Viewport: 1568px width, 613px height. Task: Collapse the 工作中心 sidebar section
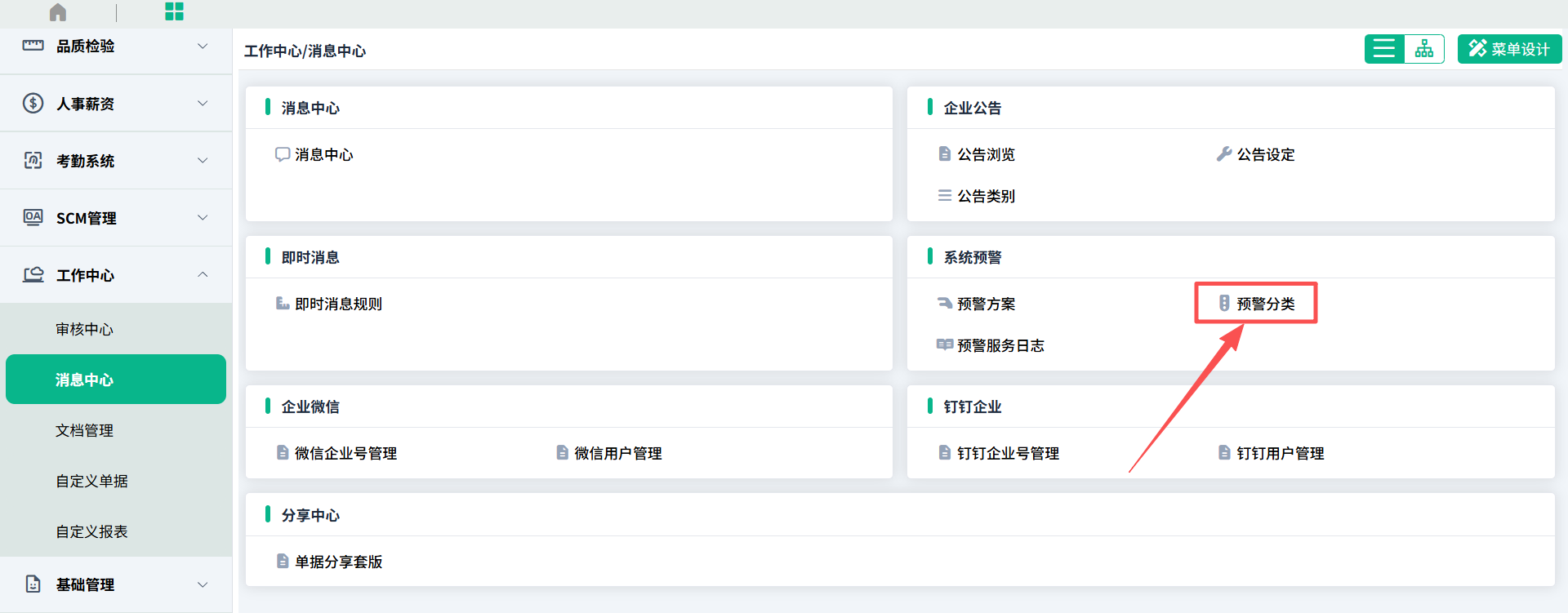[115, 275]
